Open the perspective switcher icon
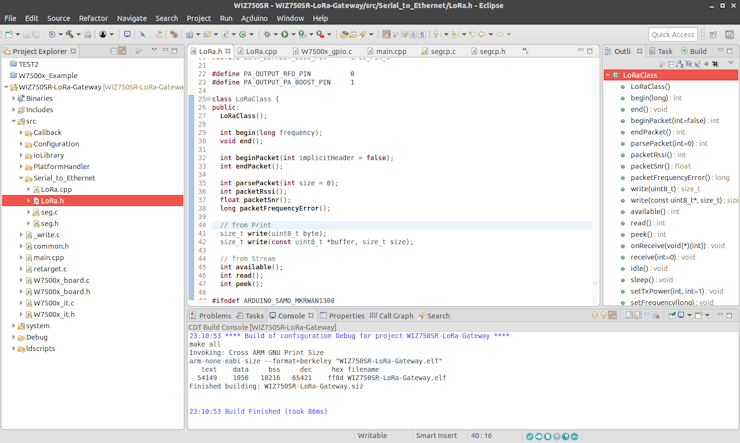Screen dimensions: 740x443 712,34
